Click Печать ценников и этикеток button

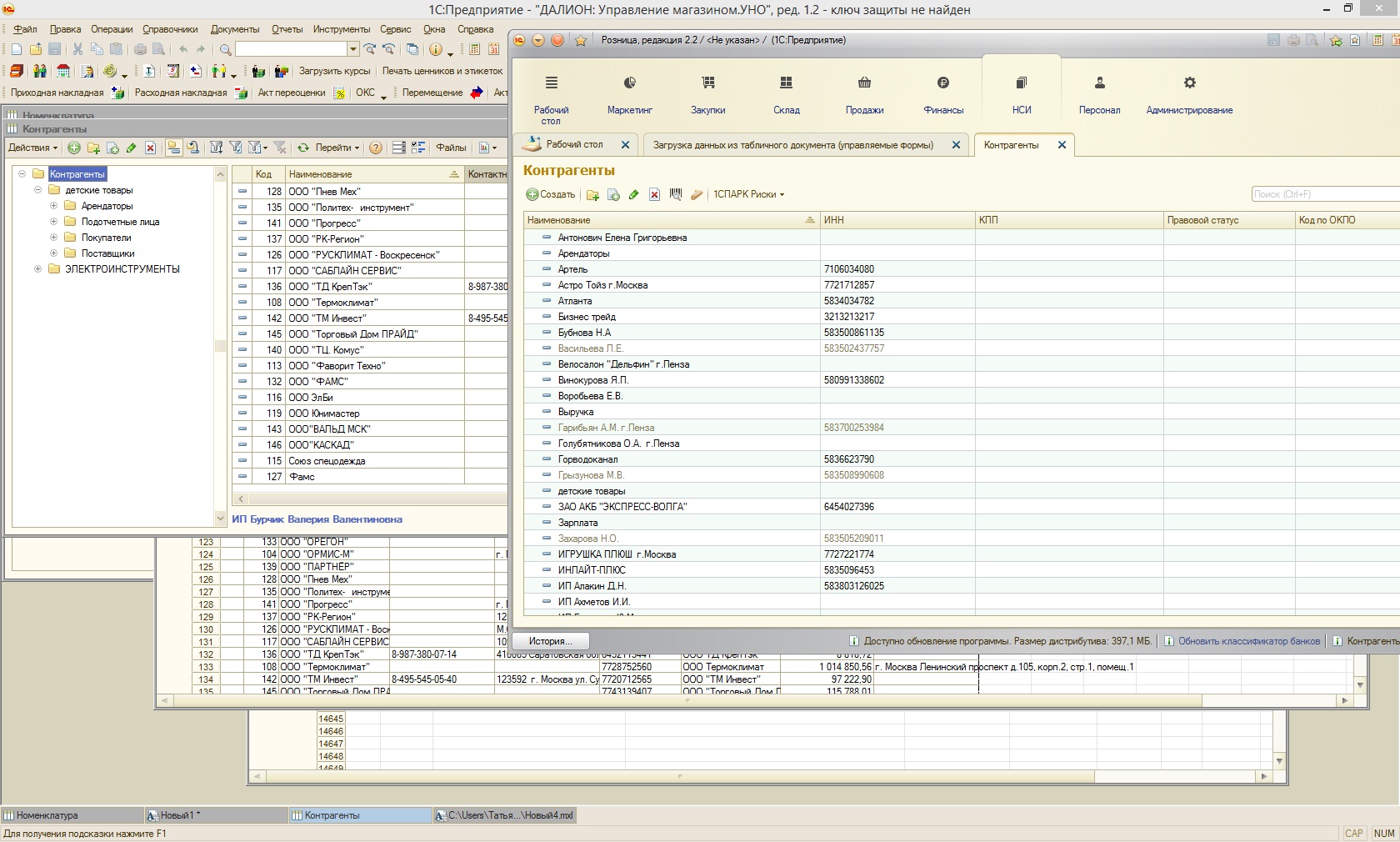point(442,71)
